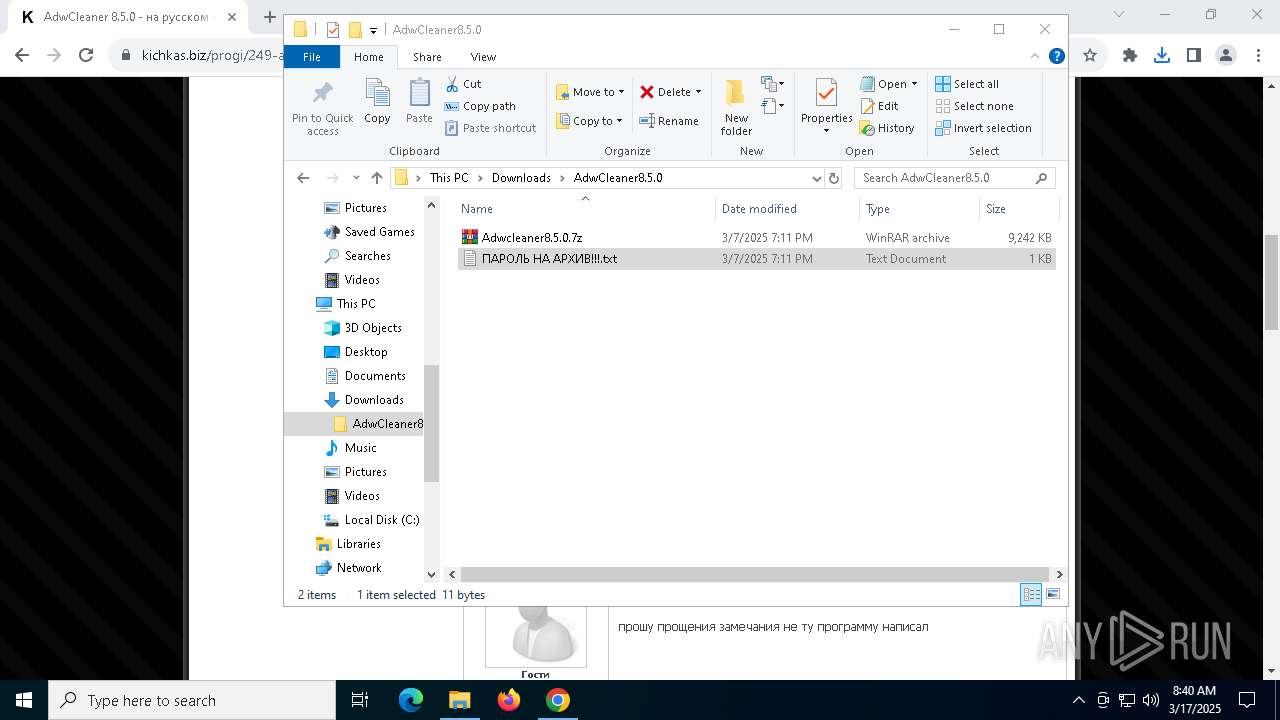Image resolution: width=1280 pixels, height=720 pixels.
Task: Refresh the folder view
Action: [x=834, y=178]
